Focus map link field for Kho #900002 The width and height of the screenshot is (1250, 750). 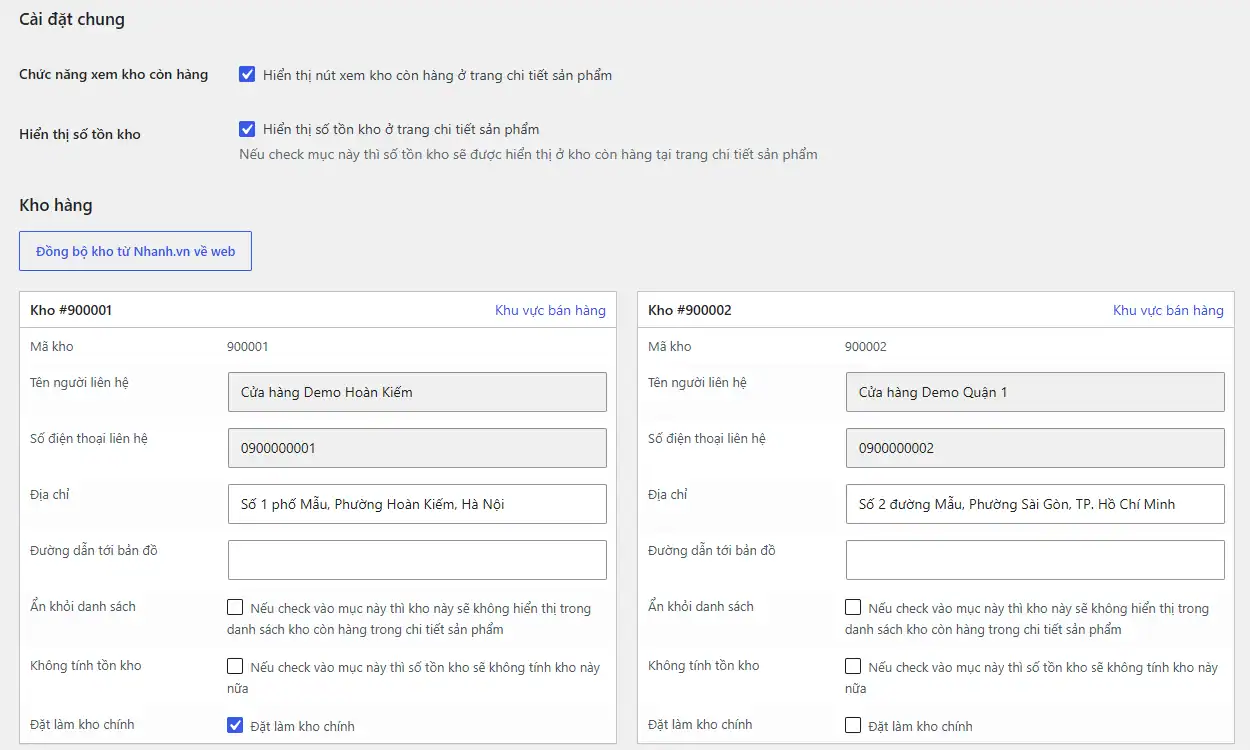[1035, 560]
